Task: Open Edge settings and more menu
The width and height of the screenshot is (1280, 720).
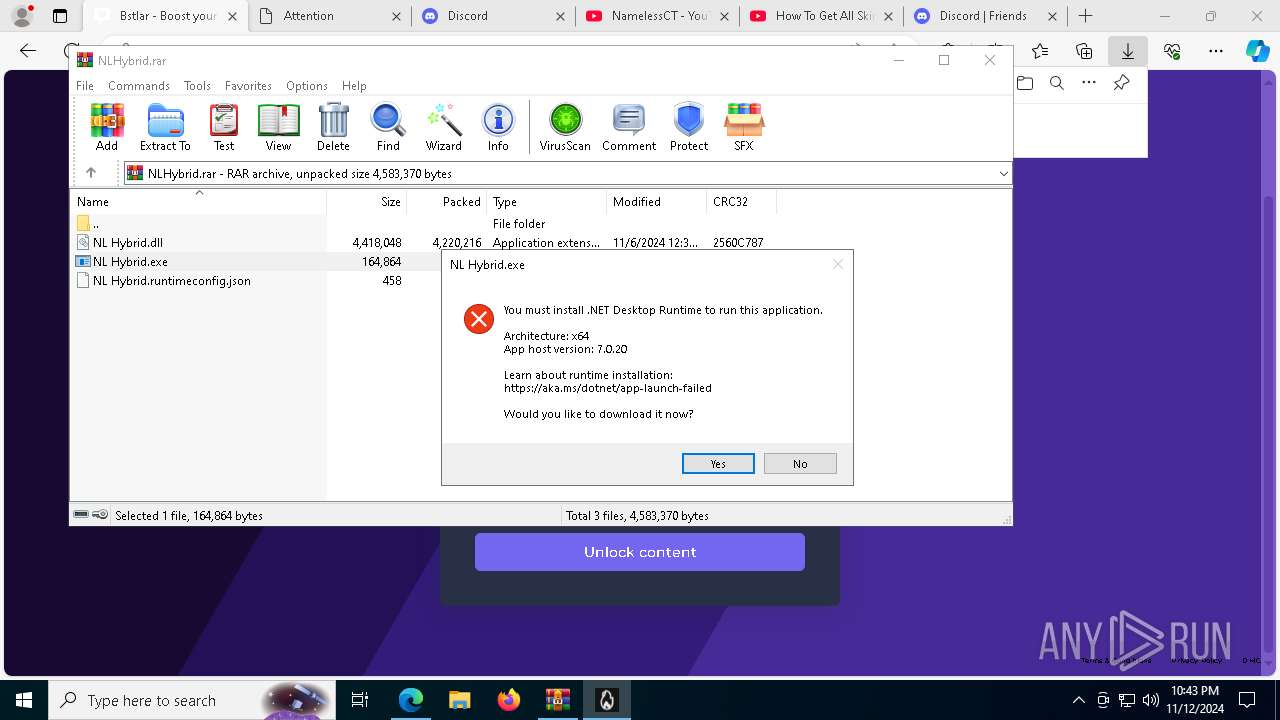Action: pos(1216,51)
